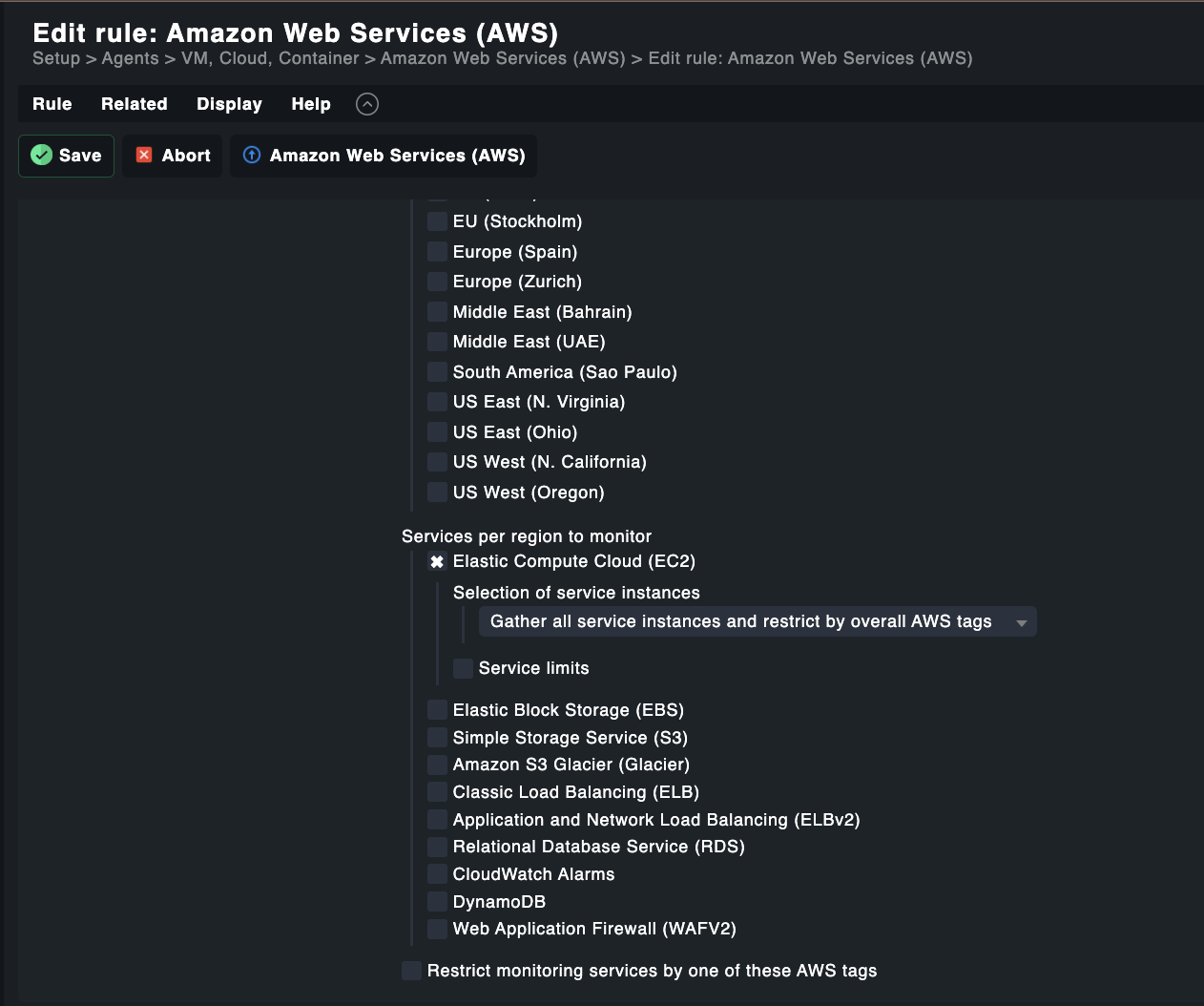
Task: Click the red Abort X icon
Action: click(x=144, y=155)
